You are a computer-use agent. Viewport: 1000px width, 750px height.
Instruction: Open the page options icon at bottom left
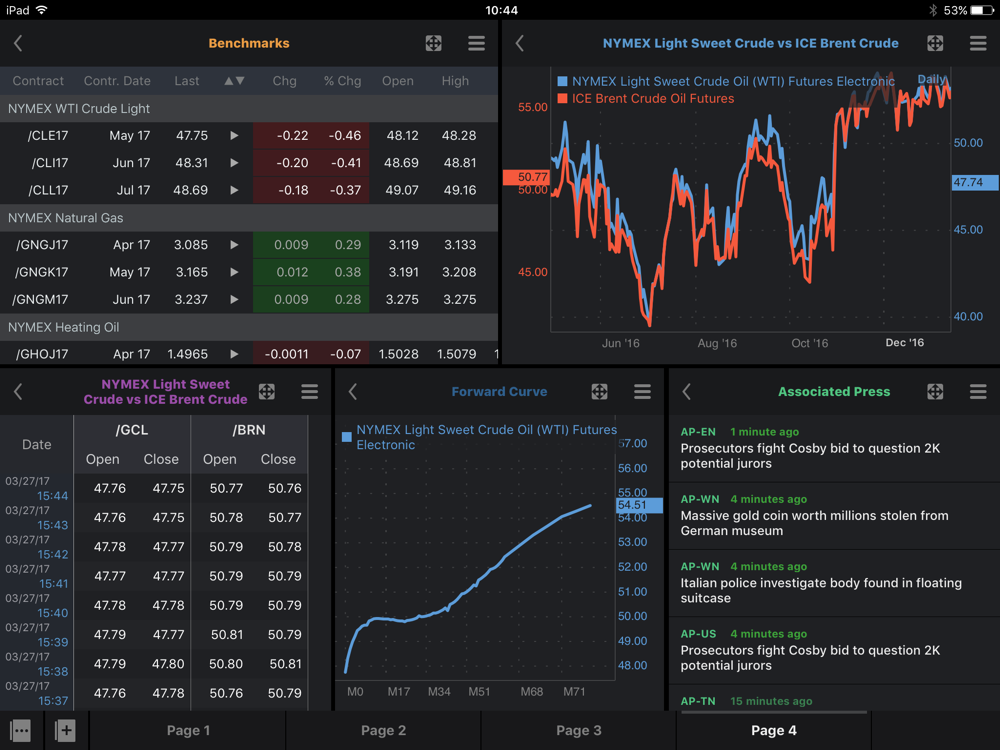coord(21,731)
